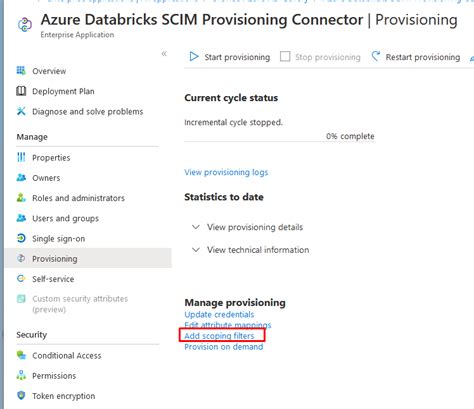Viewport: 474px width, 409px height.
Task: Open Diagnose and solve problems wrench icon
Action: click(x=21, y=111)
